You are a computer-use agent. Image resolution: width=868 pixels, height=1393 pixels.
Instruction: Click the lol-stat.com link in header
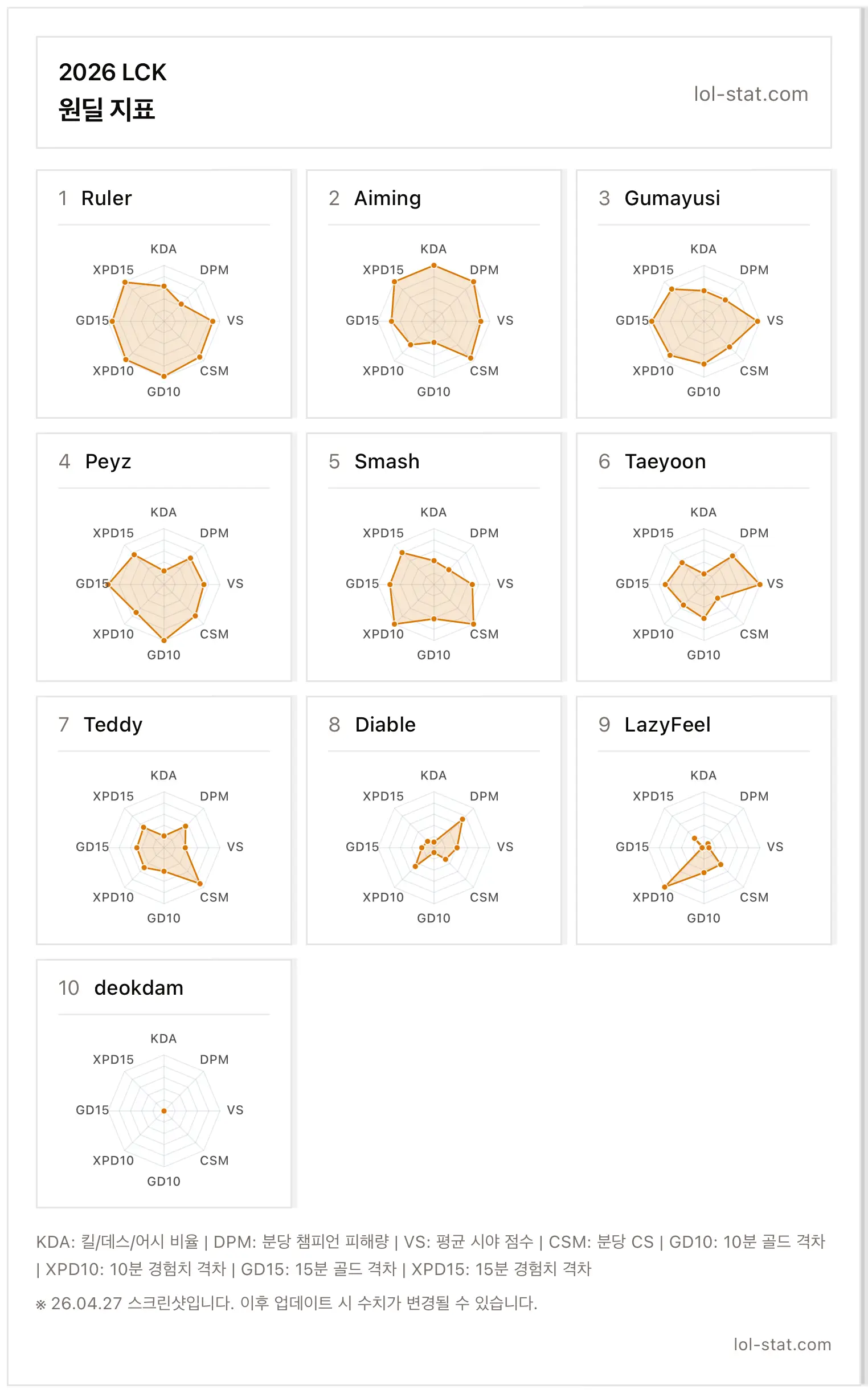pyautogui.click(x=751, y=93)
